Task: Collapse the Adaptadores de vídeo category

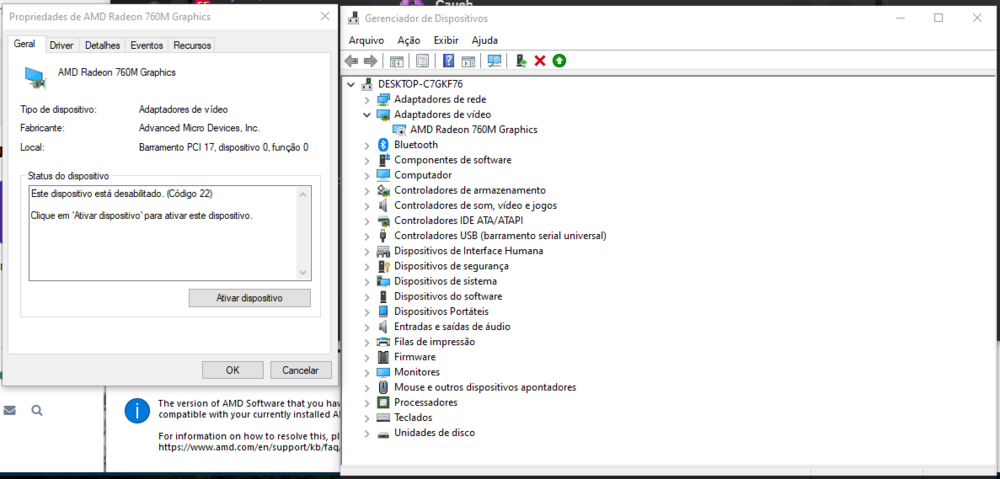Action: coord(367,115)
